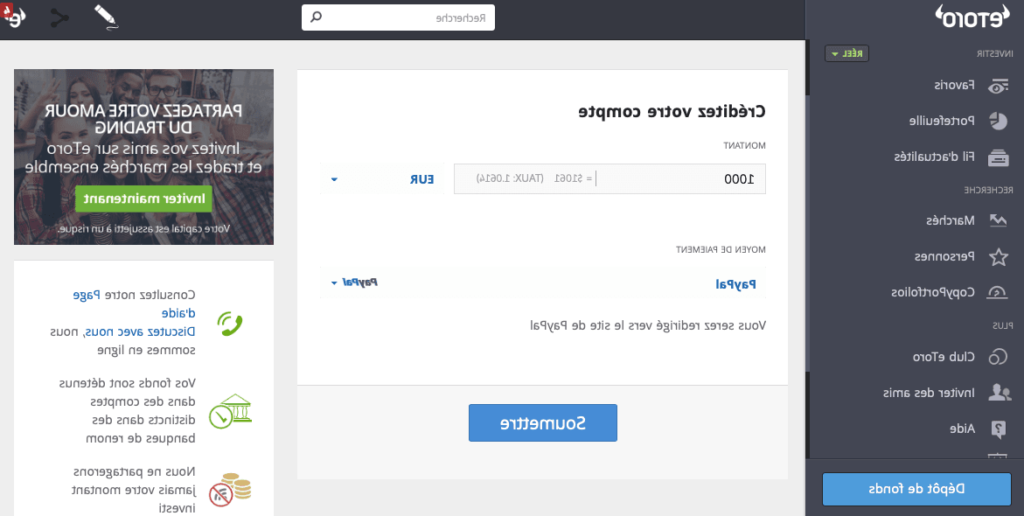1024x516 pixels.
Task: Open the RÉEL account mode dropdown
Action: click(847, 54)
